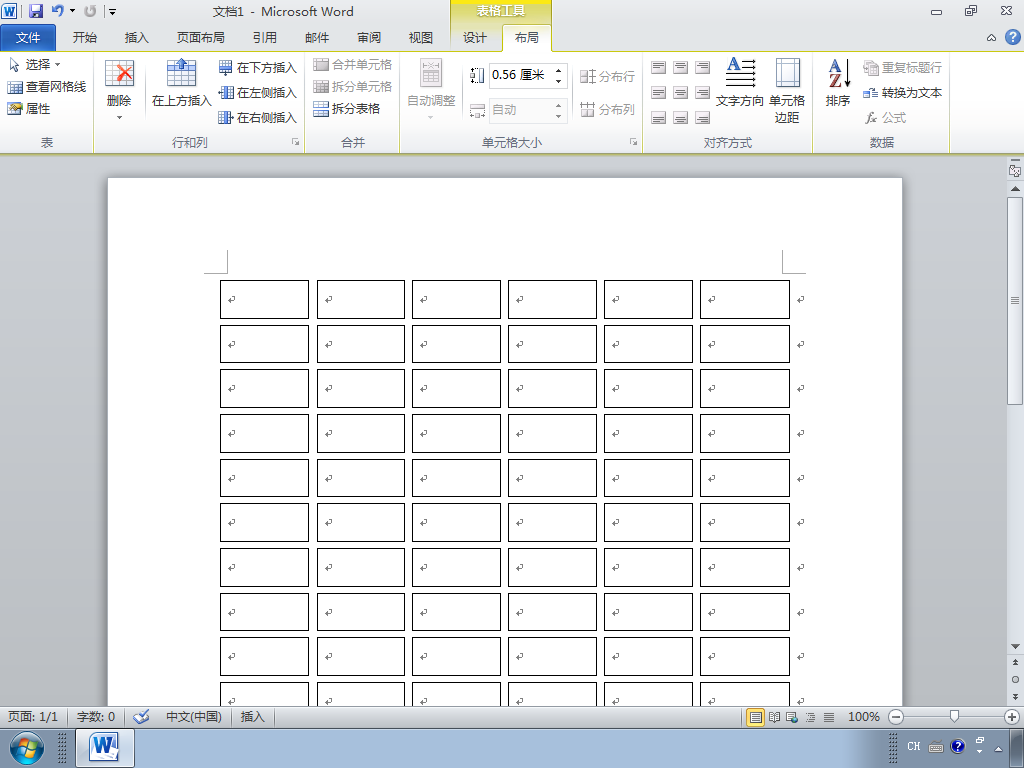The width and height of the screenshot is (1024, 768).
Task: Open the 页面布局 tab
Action: coord(200,38)
